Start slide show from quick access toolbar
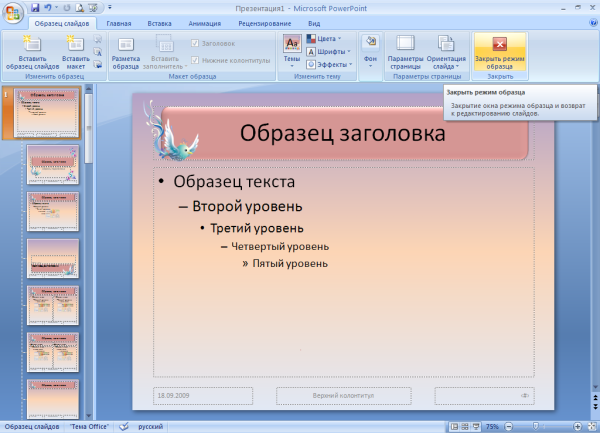This screenshot has height=433, width=600. coord(93,8)
